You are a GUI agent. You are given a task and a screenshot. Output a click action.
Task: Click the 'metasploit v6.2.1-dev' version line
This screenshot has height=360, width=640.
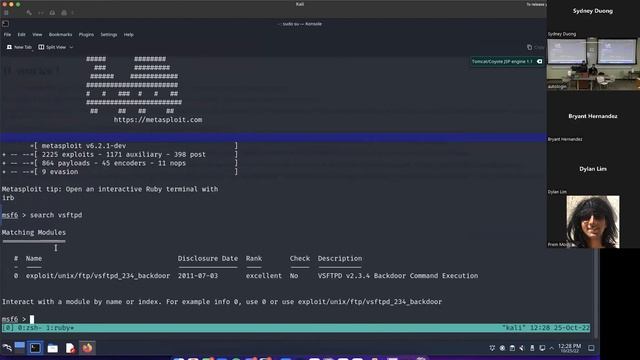point(84,146)
